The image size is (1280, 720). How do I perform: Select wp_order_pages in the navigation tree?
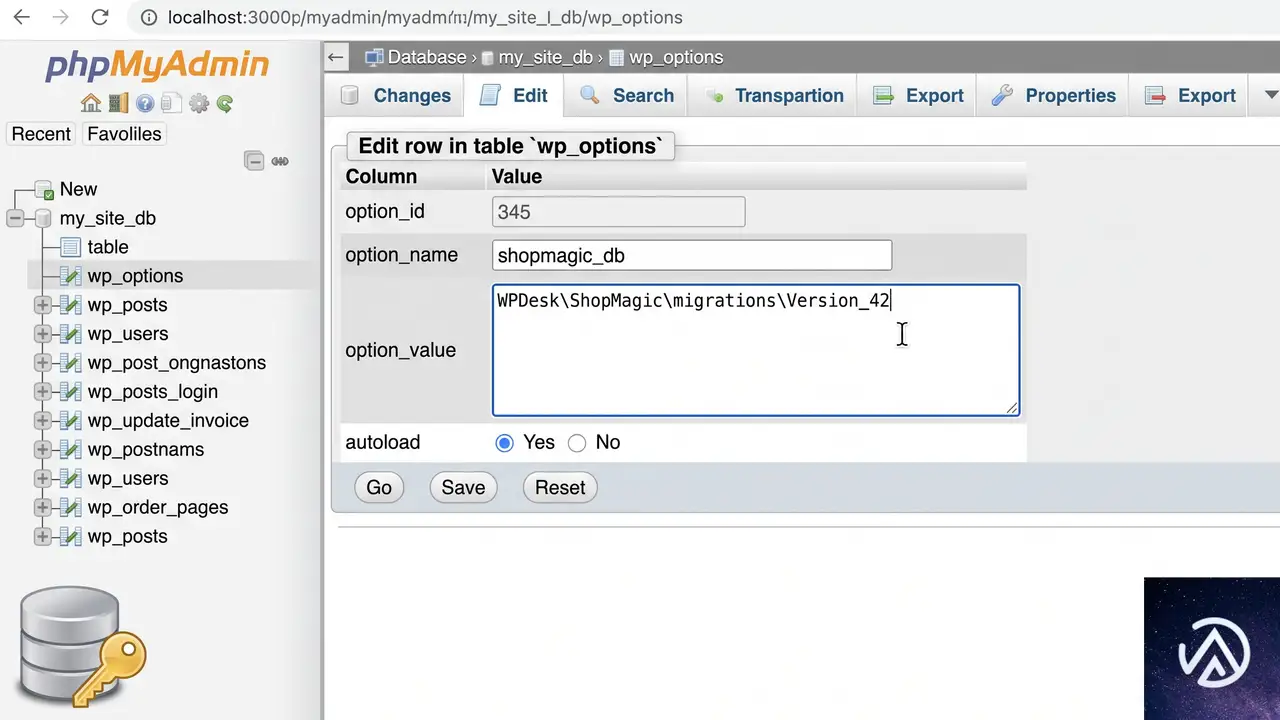tap(158, 508)
